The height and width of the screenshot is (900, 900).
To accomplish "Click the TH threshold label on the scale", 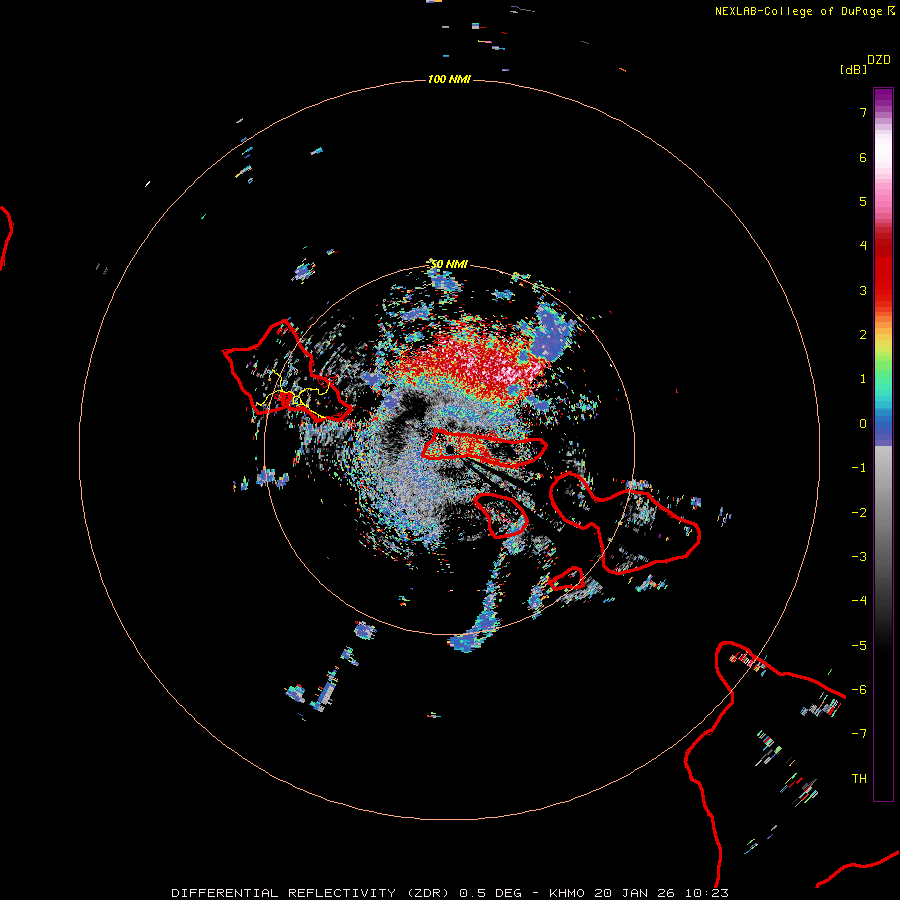I will [x=859, y=779].
